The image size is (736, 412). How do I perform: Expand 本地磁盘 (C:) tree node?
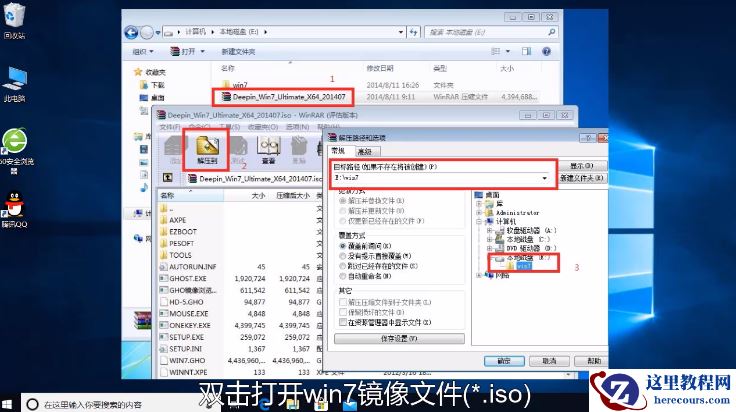(x=489, y=239)
